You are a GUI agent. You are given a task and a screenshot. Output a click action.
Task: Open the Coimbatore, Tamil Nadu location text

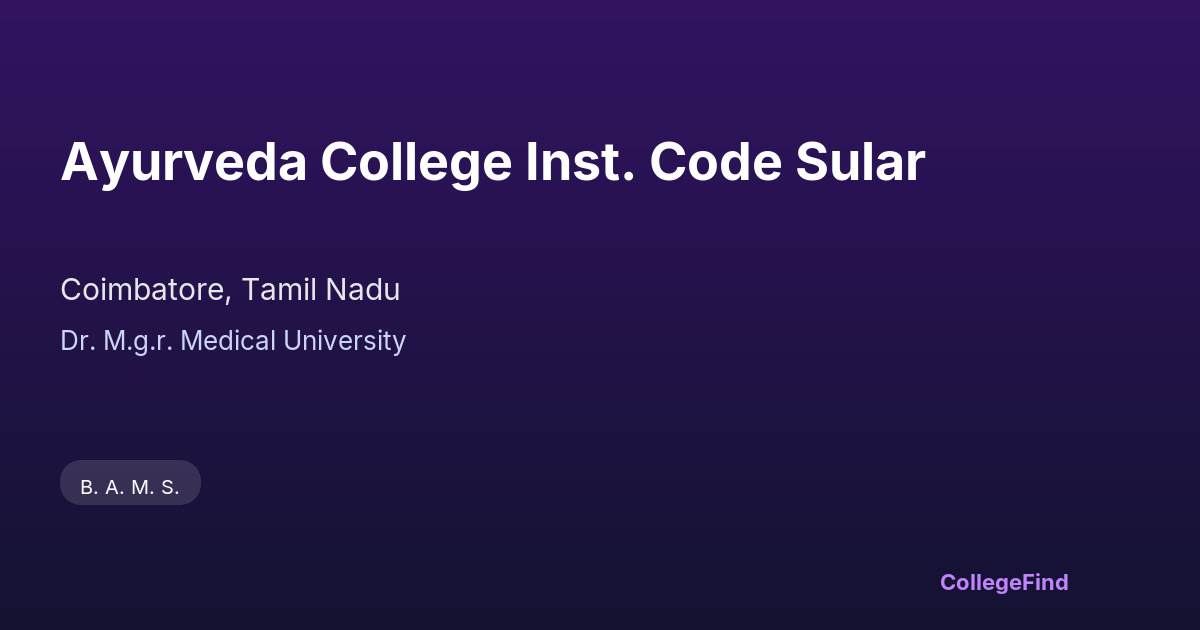pyautogui.click(x=230, y=290)
